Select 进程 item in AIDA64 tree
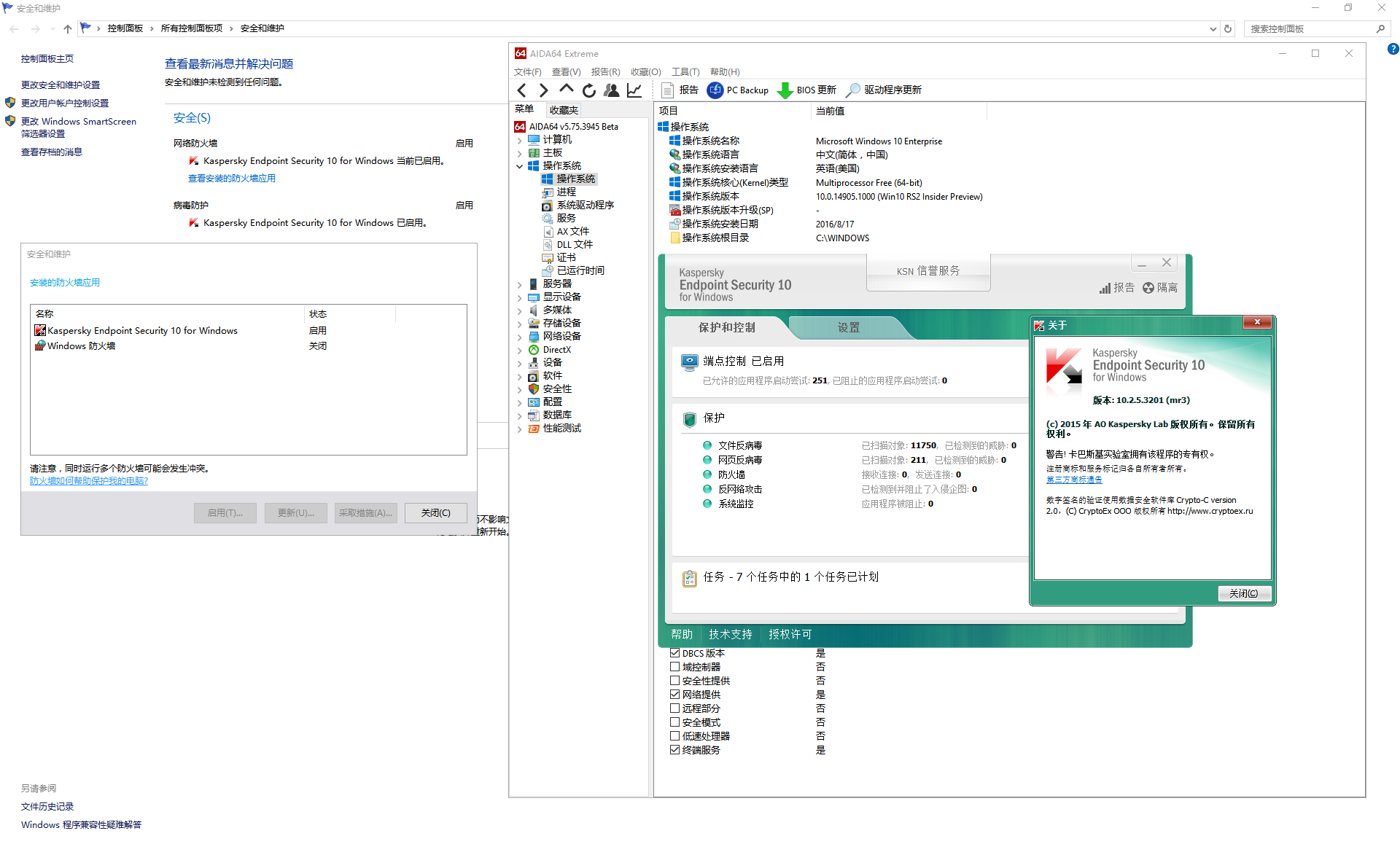This screenshot has width=1400, height=844. [x=566, y=192]
